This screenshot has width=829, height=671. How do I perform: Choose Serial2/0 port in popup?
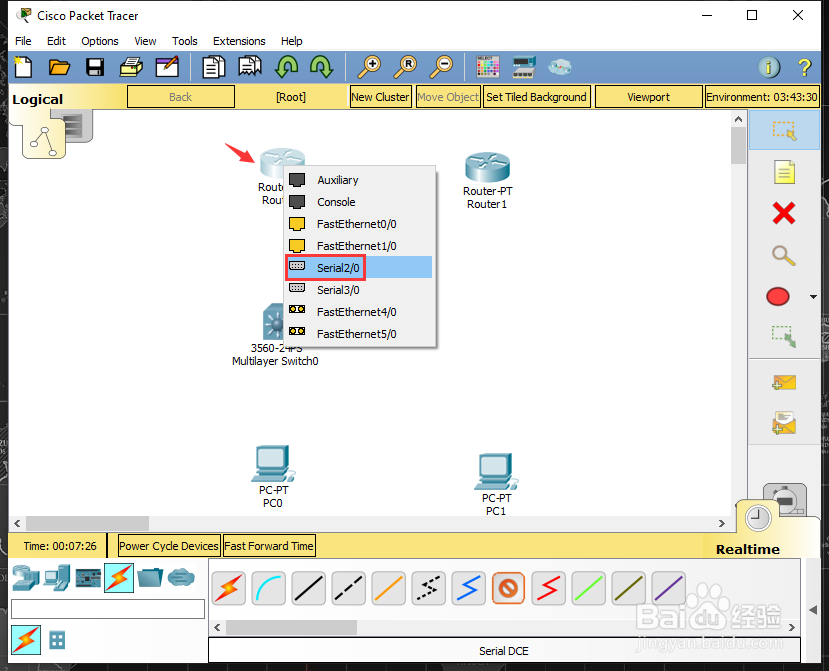[360, 268]
